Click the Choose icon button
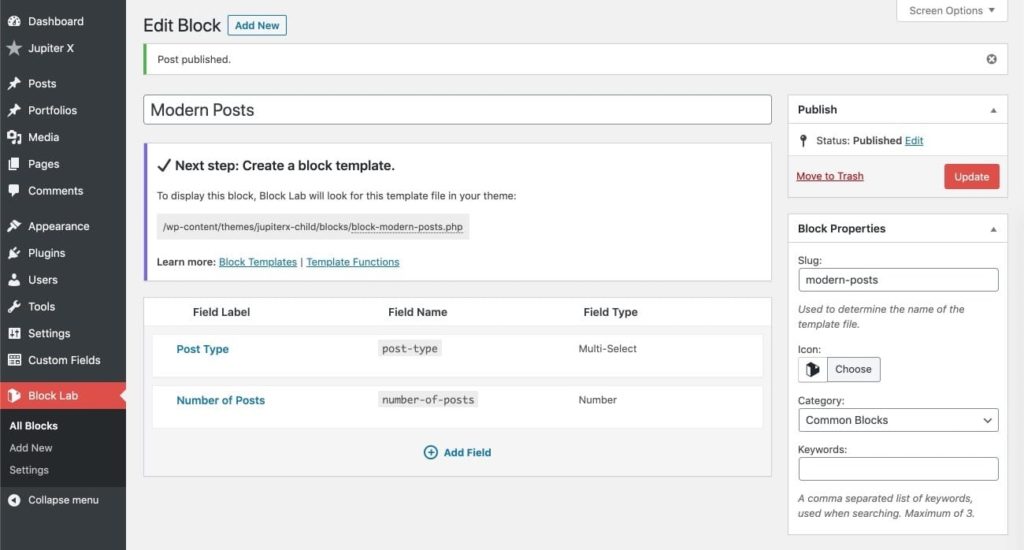 [x=853, y=369]
